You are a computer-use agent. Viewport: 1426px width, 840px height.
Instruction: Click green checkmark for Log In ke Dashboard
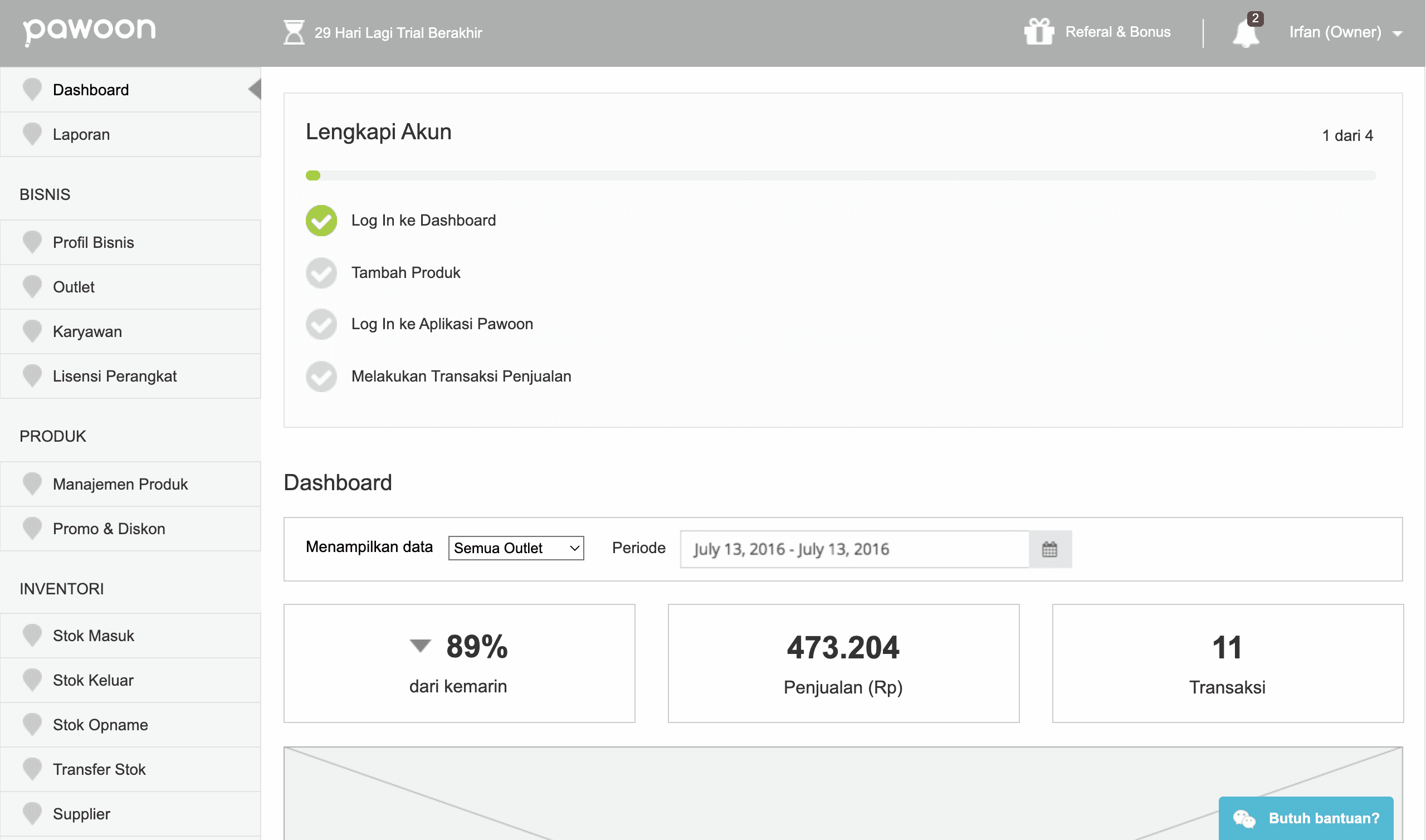pos(321,221)
